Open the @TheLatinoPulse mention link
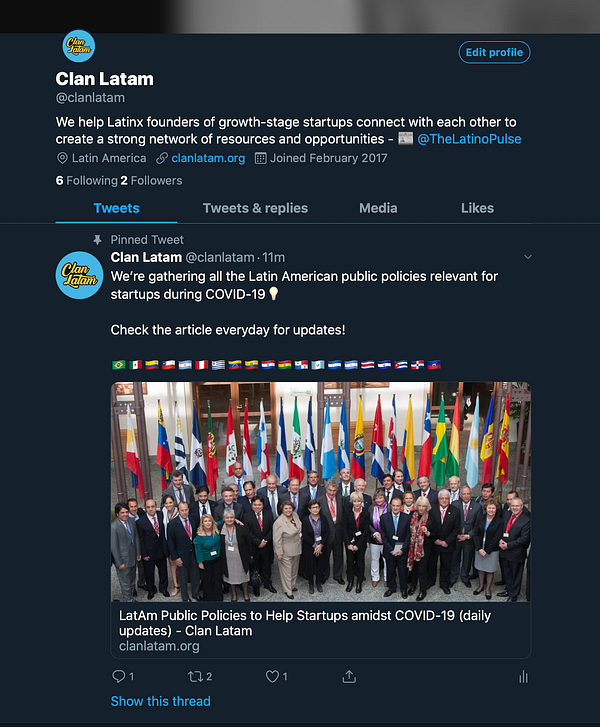Image resolution: width=600 pixels, height=727 pixels. (x=469, y=139)
